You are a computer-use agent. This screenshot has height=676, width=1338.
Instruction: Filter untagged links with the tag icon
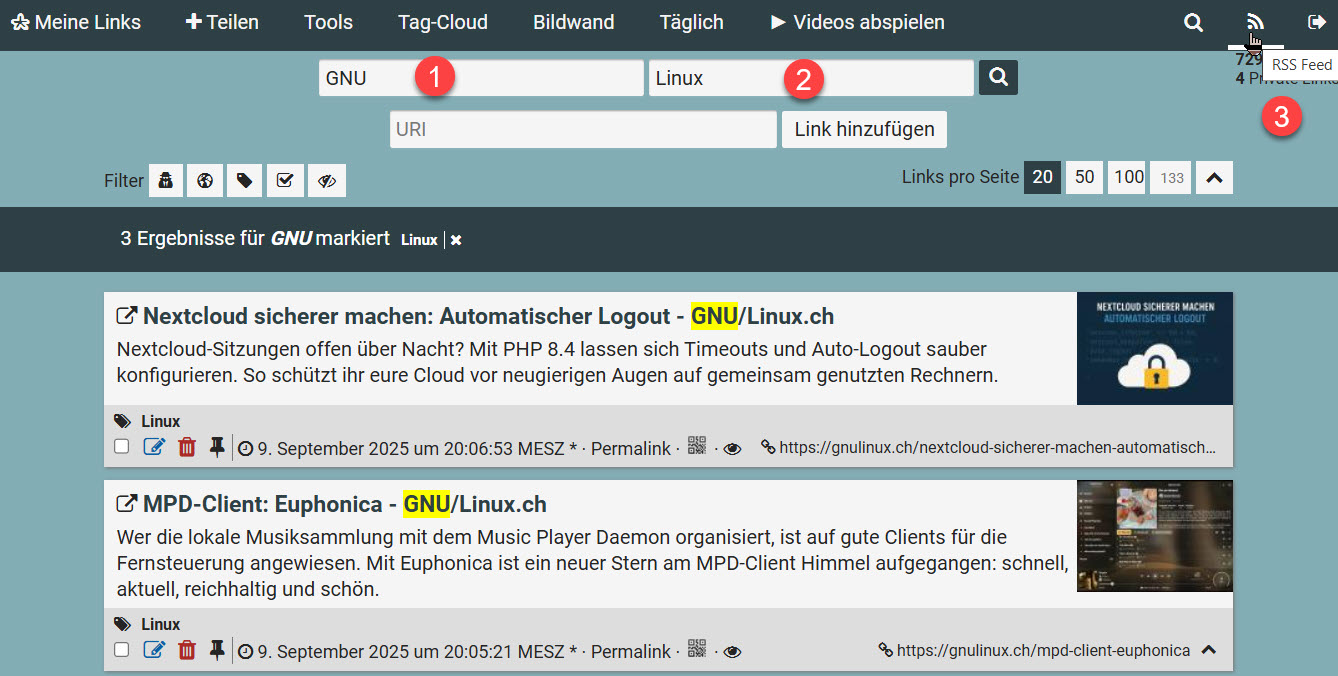(x=245, y=181)
